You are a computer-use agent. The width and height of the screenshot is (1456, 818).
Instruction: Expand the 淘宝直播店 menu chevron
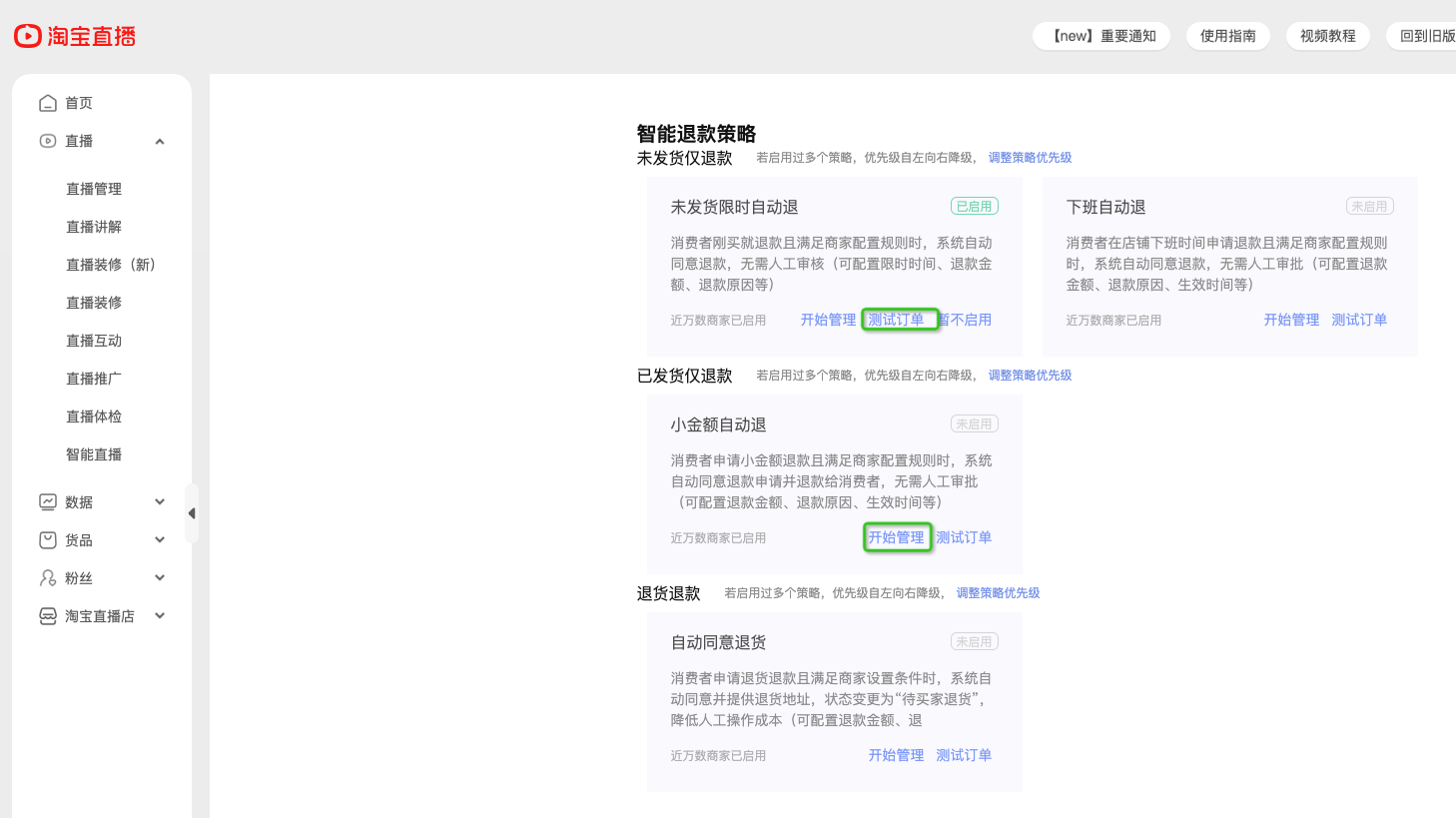pyautogui.click(x=160, y=616)
